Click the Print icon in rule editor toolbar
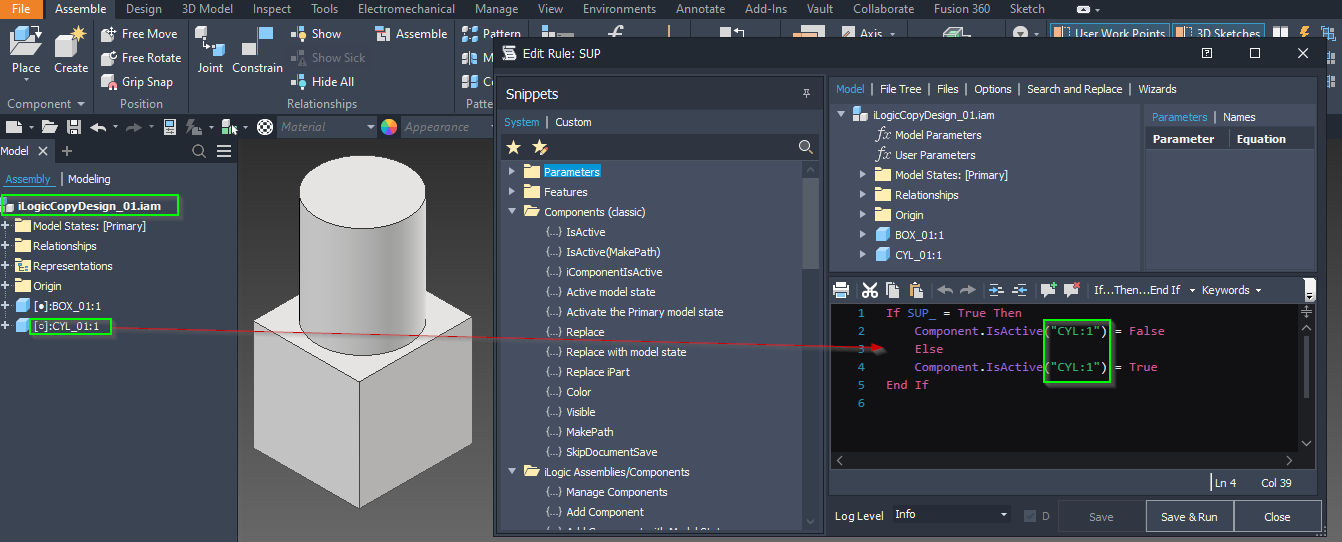This screenshot has width=1342, height=542. pyautogui.click(x=841, y=290)
